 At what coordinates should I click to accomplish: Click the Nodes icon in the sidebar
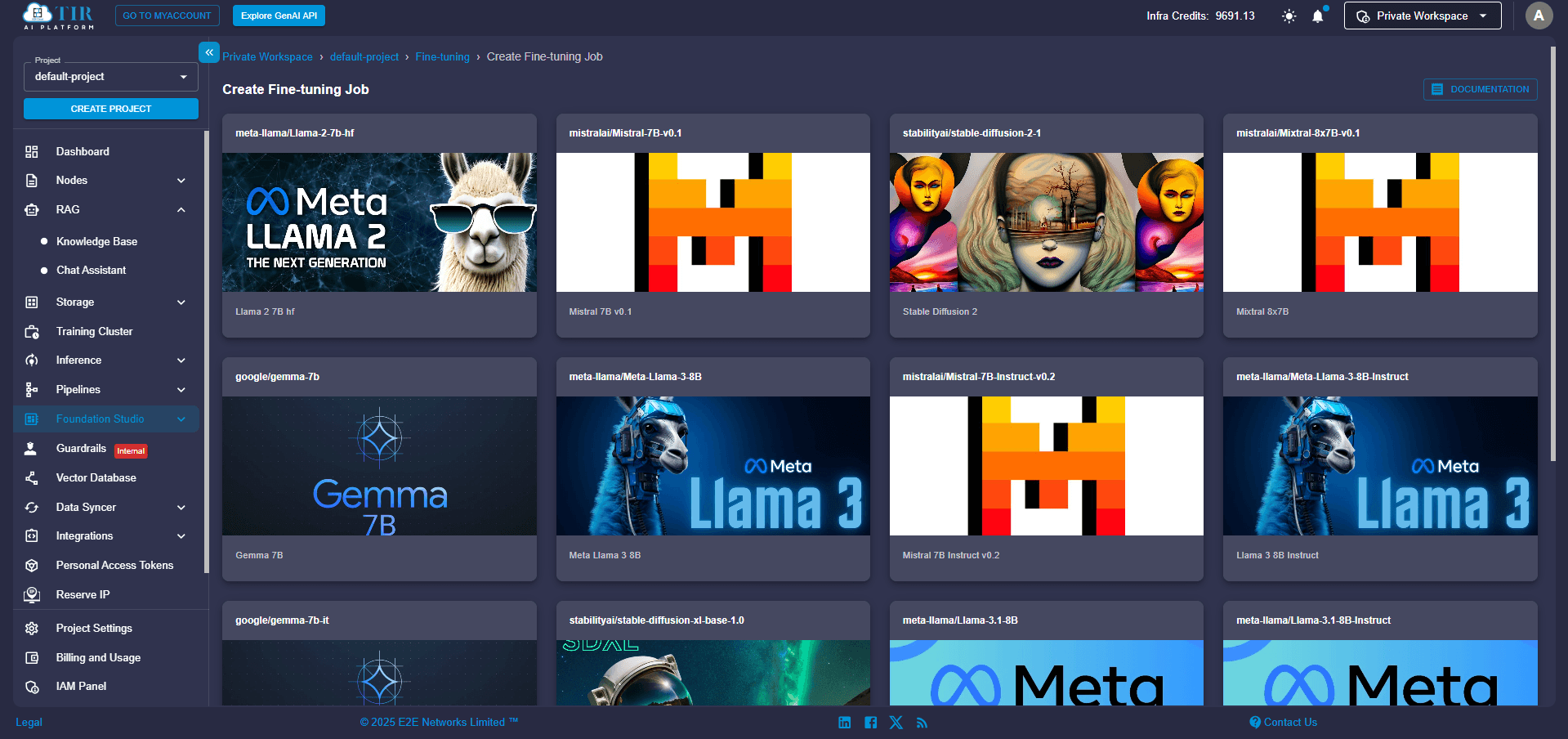(32, 181)
